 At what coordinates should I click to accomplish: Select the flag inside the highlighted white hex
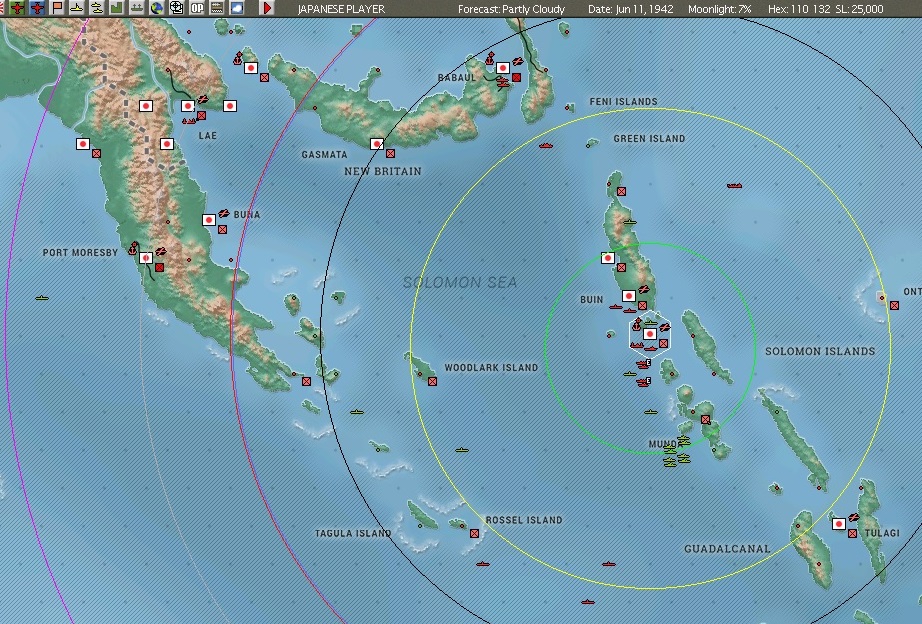coord(650,334)
